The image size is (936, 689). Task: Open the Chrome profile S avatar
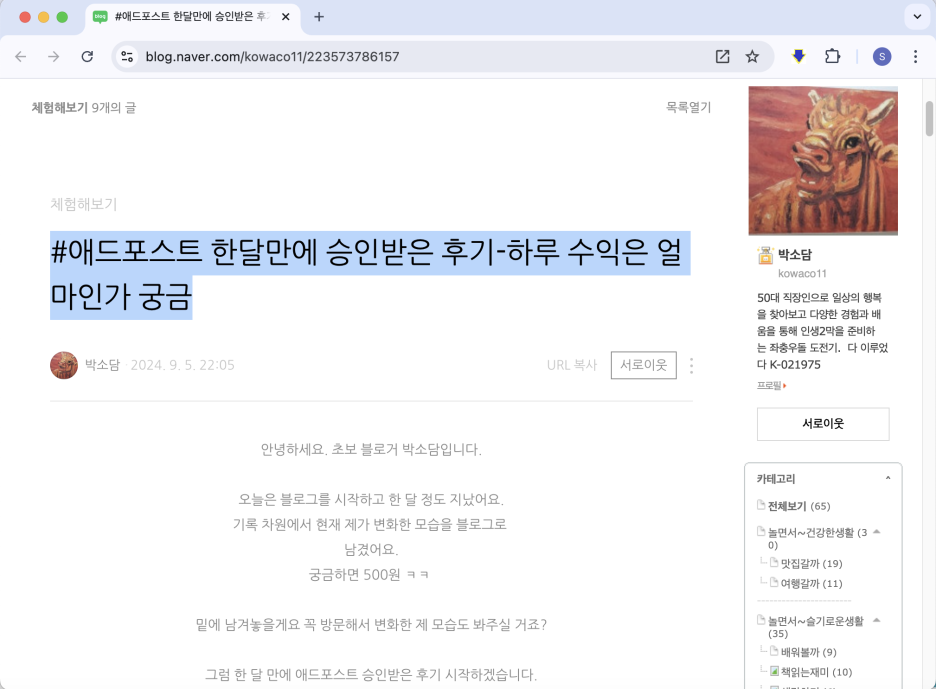coord(882,57)
